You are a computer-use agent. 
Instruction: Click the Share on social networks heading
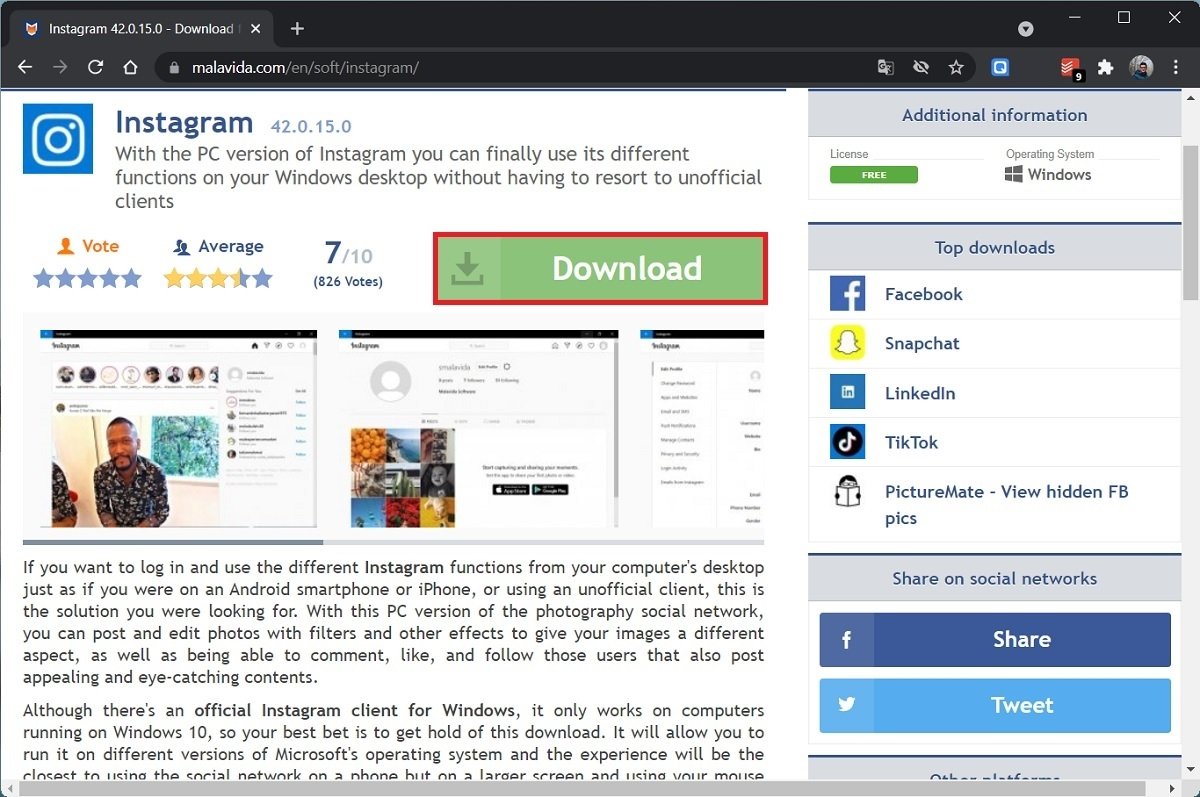tap(994, 578)
